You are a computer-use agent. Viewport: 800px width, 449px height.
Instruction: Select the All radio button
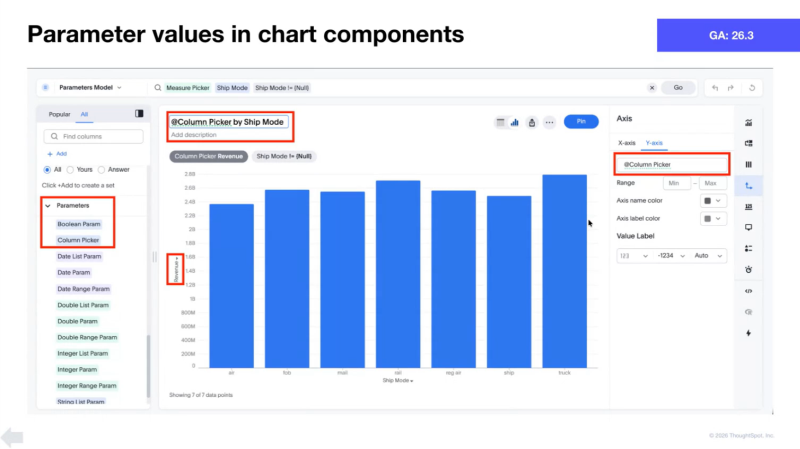coord(46,169)
